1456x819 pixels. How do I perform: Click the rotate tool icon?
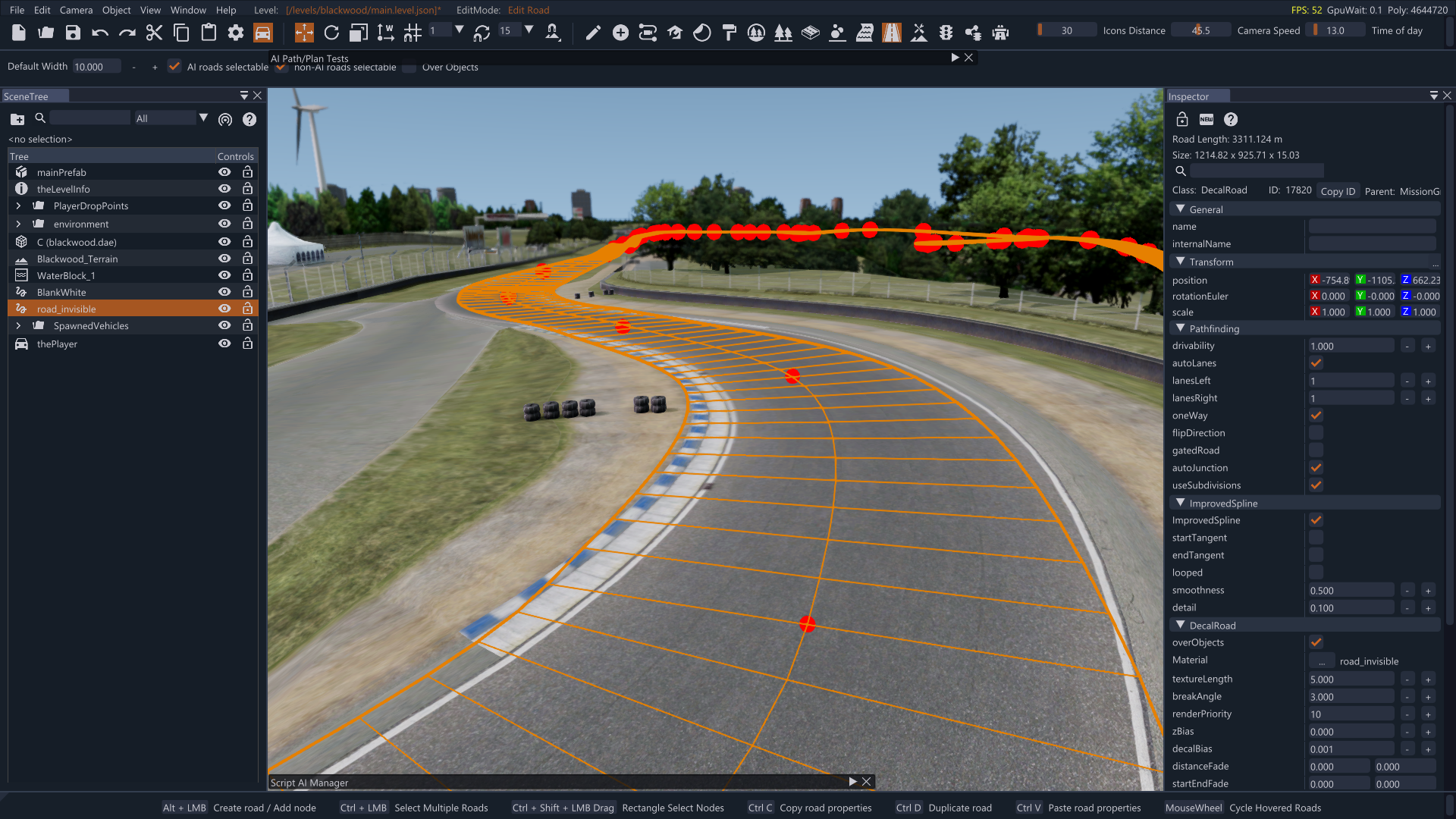click(331, 32)
